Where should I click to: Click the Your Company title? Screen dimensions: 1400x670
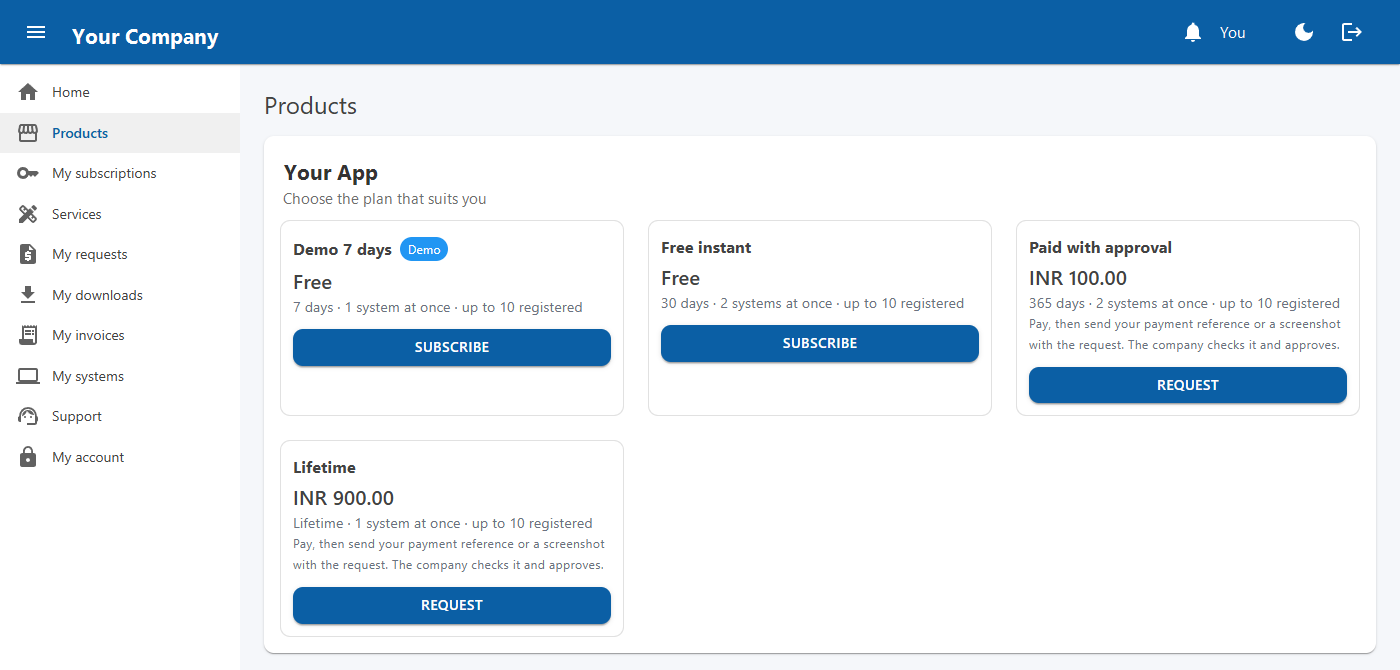tap(145, 37)
